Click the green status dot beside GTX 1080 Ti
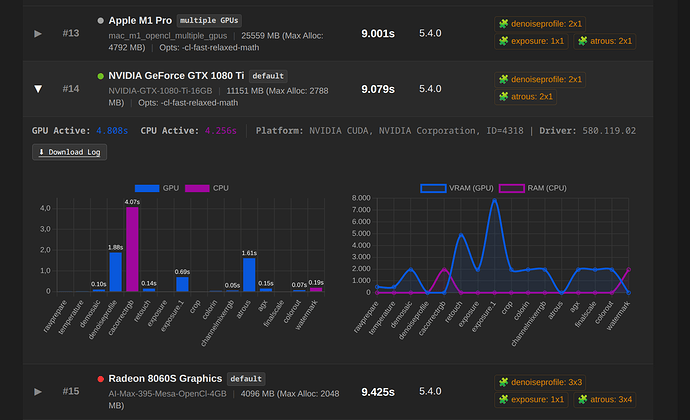The width and height of the screenshot is (690, 420). click(100, 76)
